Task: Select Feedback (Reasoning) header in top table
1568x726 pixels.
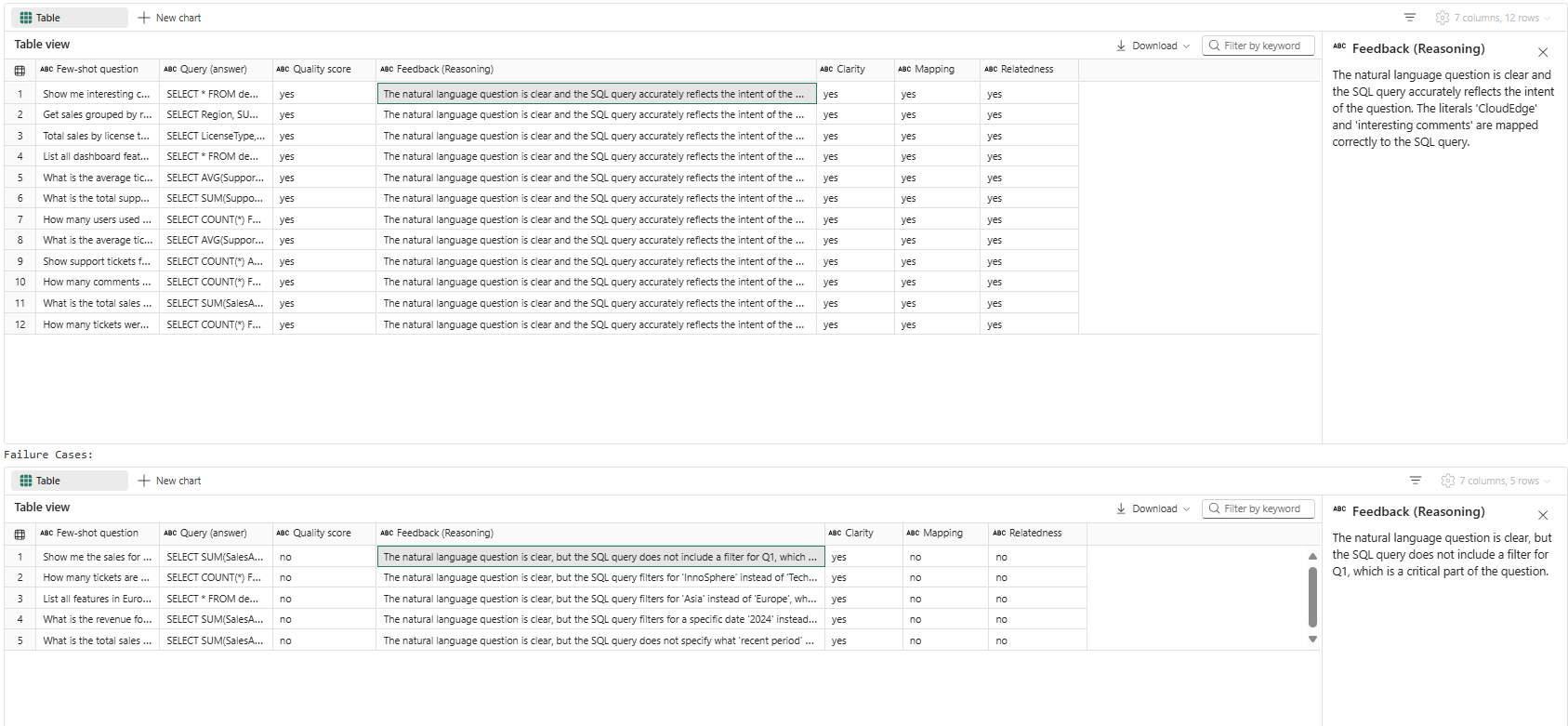Action: click(596, 70)
